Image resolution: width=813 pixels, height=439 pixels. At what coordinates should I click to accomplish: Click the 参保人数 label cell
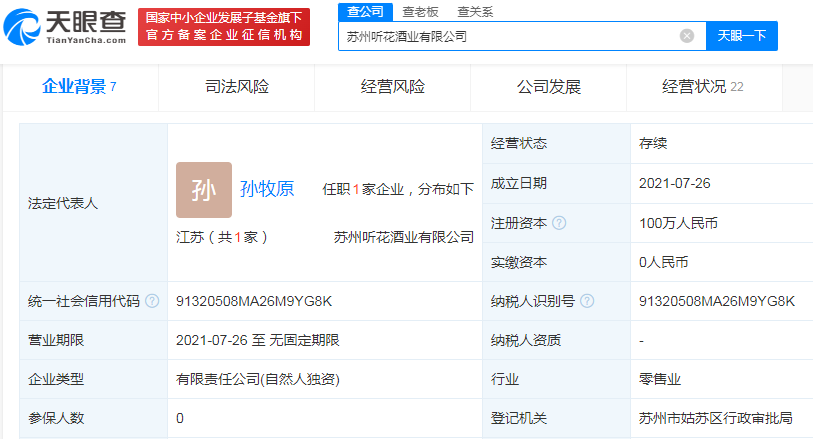[93, 418]
